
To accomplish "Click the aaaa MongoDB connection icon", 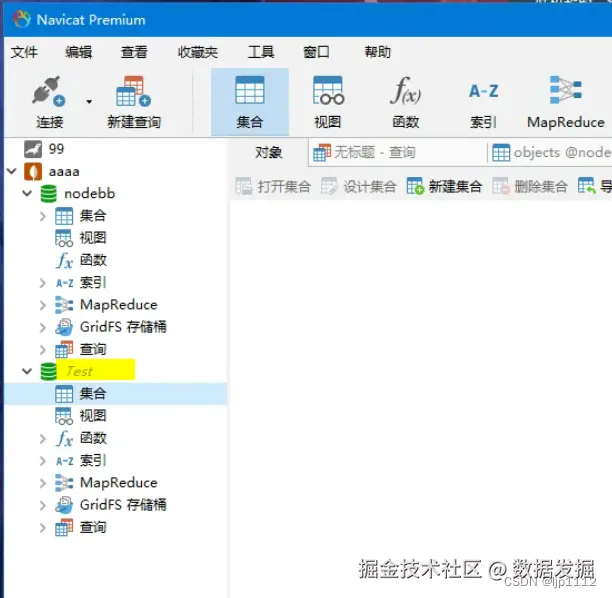I will click(33, 171).
